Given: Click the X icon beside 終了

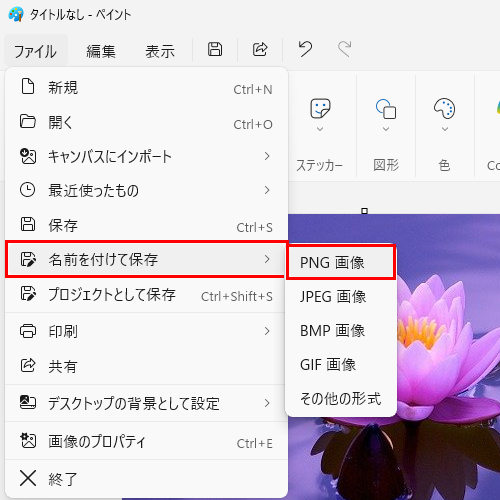Looking at the screenshot, I should pyautogui.click(x=28, y=478).
